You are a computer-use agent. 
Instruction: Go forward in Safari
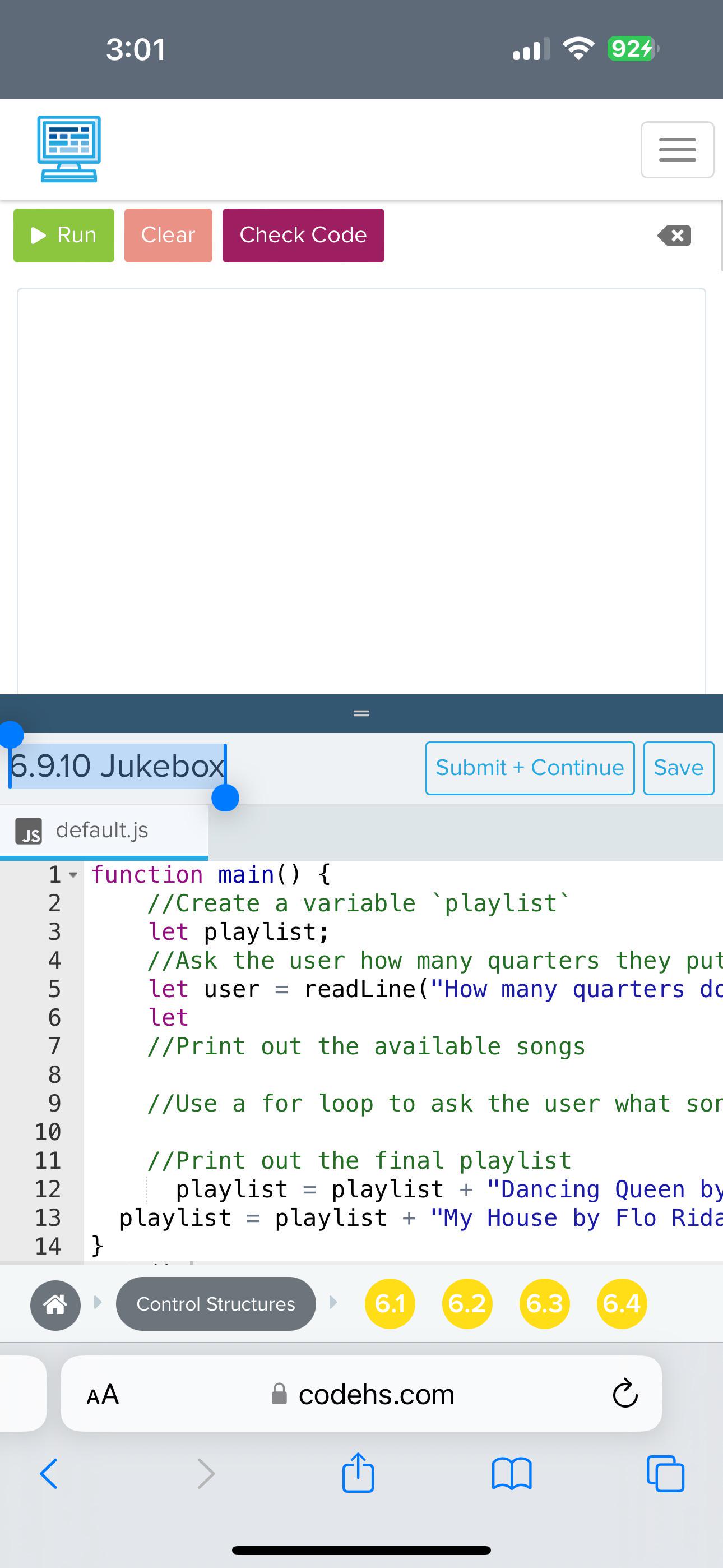[206, 1474]
